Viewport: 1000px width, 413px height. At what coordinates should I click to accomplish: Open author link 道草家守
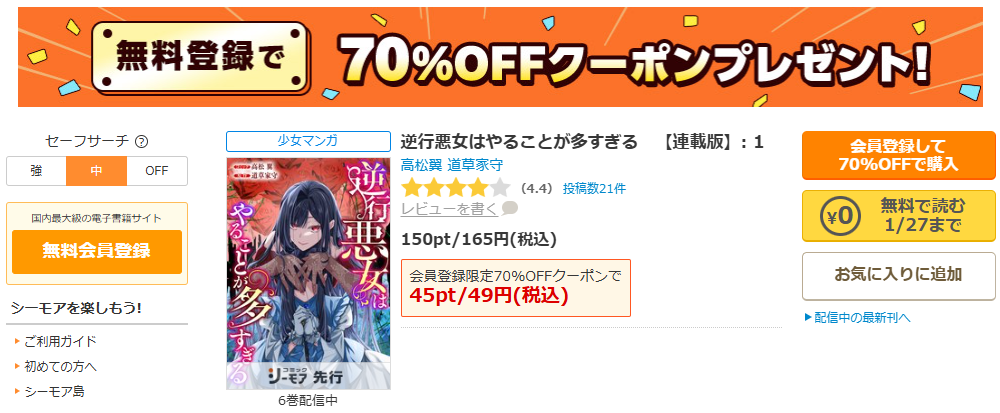coord(475,164)
